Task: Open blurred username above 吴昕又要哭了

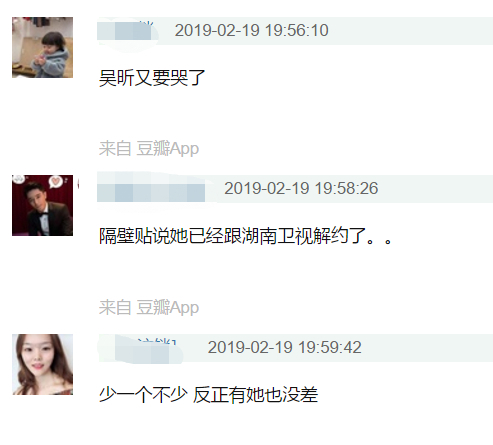Action: point(125,30)
